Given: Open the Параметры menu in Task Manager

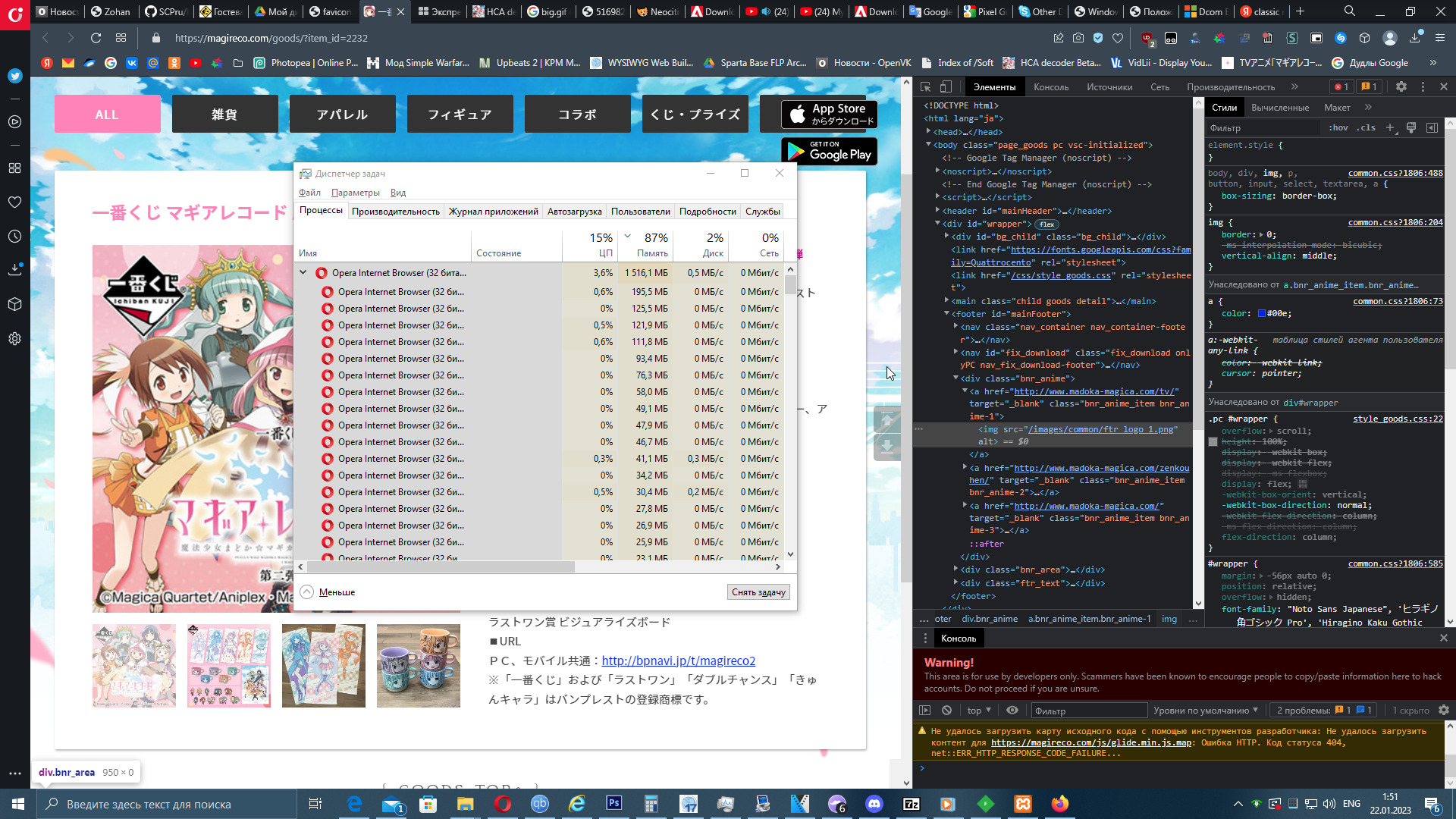Looking at the screenshot, I should click(355, 193).
